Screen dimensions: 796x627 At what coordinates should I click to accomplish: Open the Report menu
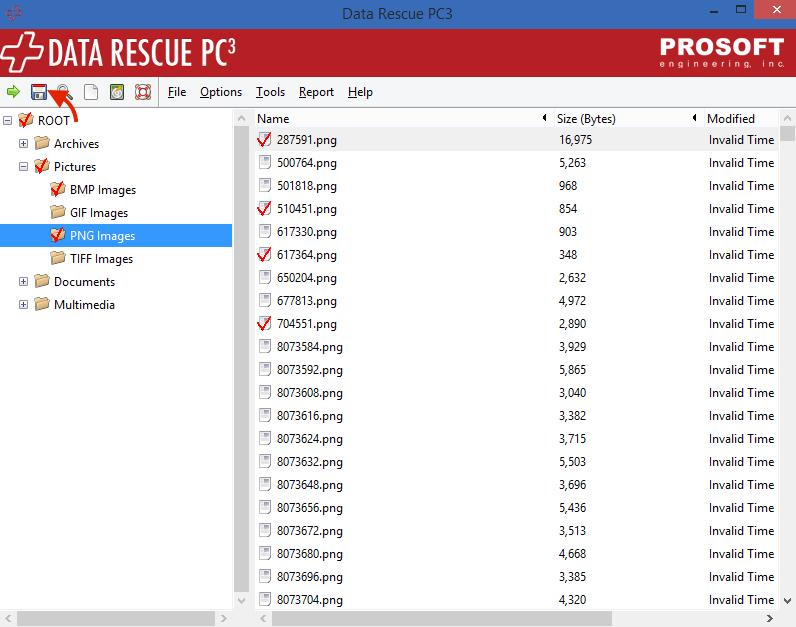pos(316,92)
